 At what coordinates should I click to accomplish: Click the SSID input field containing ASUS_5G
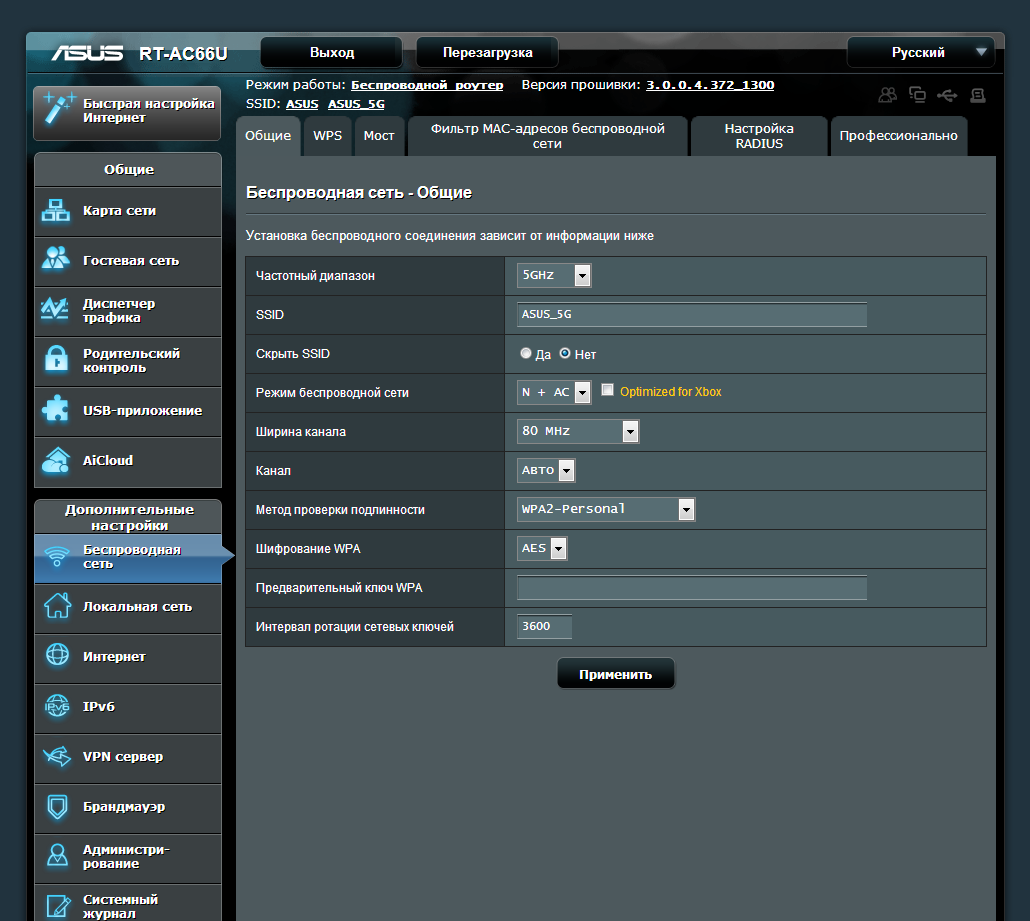coord(692,314)
